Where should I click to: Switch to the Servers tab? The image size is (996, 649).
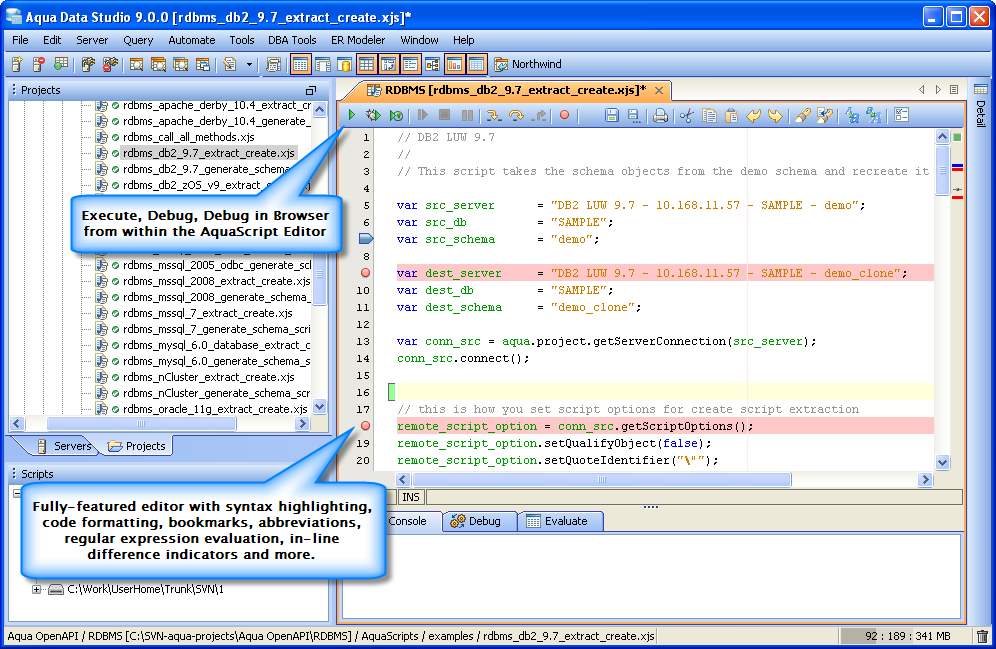[64, 446]
